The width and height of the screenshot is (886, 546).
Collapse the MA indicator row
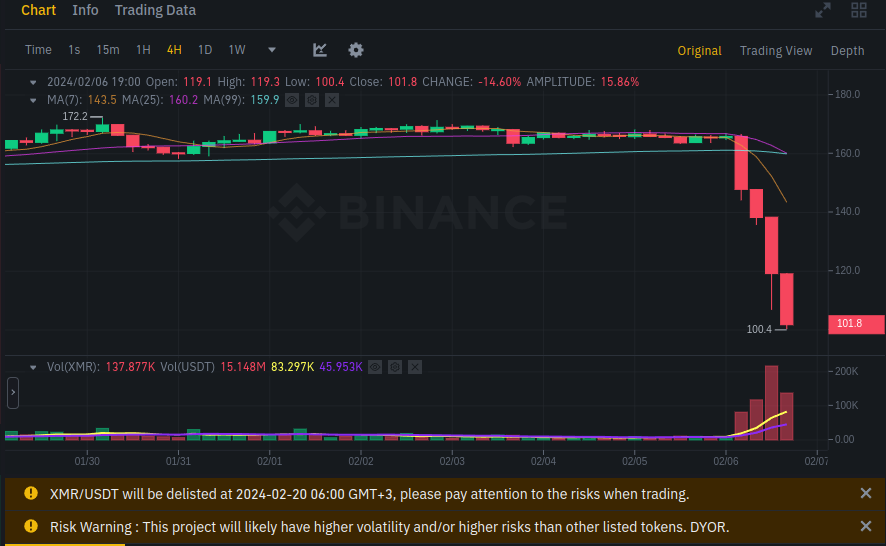[33, 101]
